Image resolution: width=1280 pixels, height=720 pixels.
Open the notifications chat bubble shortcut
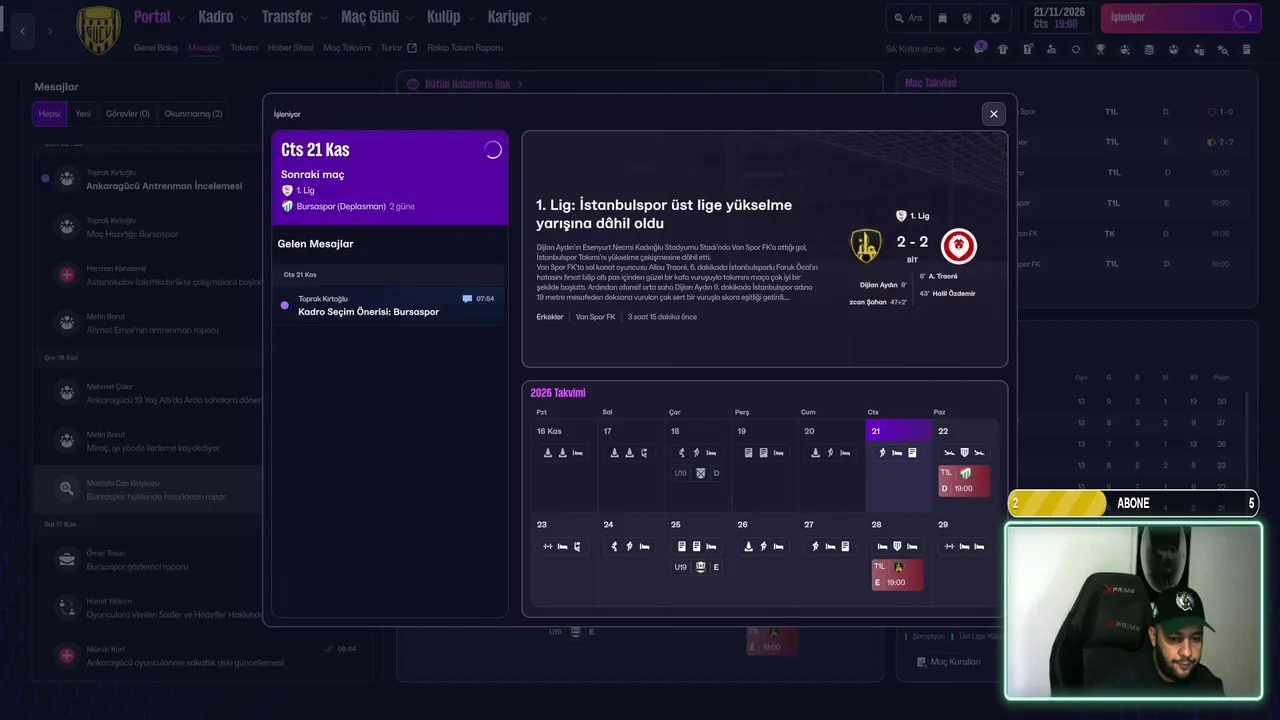click(980, 48)
